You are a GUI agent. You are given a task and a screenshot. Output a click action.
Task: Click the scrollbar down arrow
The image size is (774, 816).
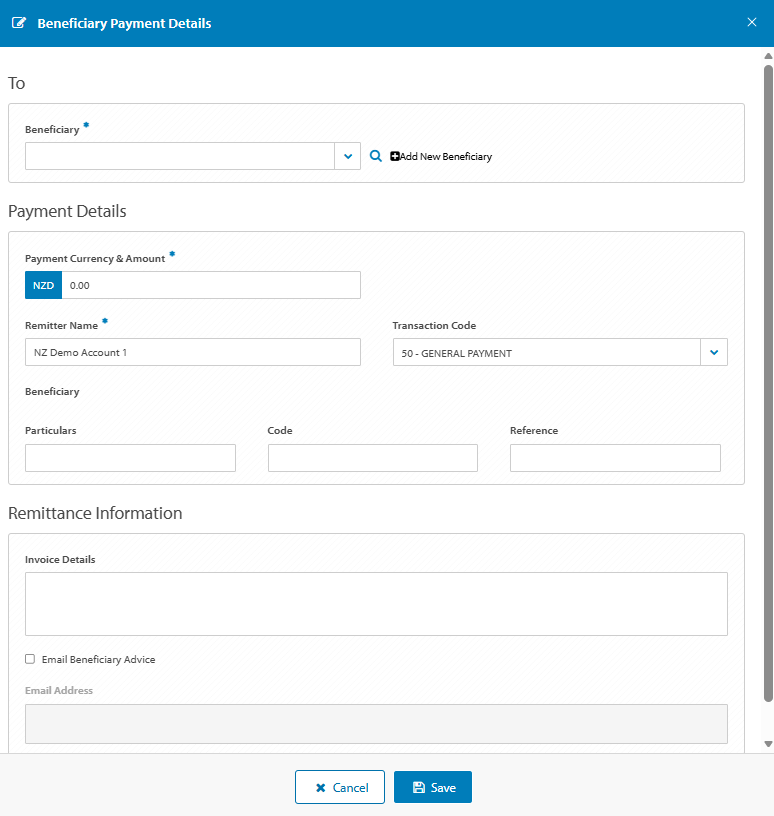[x=768, y=744]
